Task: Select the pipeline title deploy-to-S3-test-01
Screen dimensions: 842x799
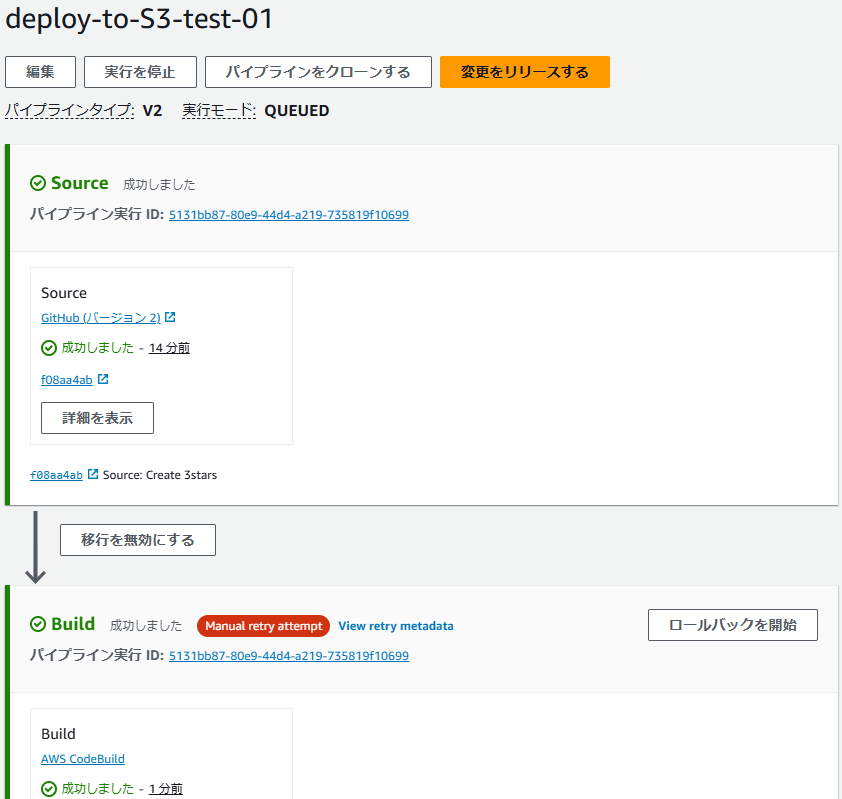Action: [139, 19]
